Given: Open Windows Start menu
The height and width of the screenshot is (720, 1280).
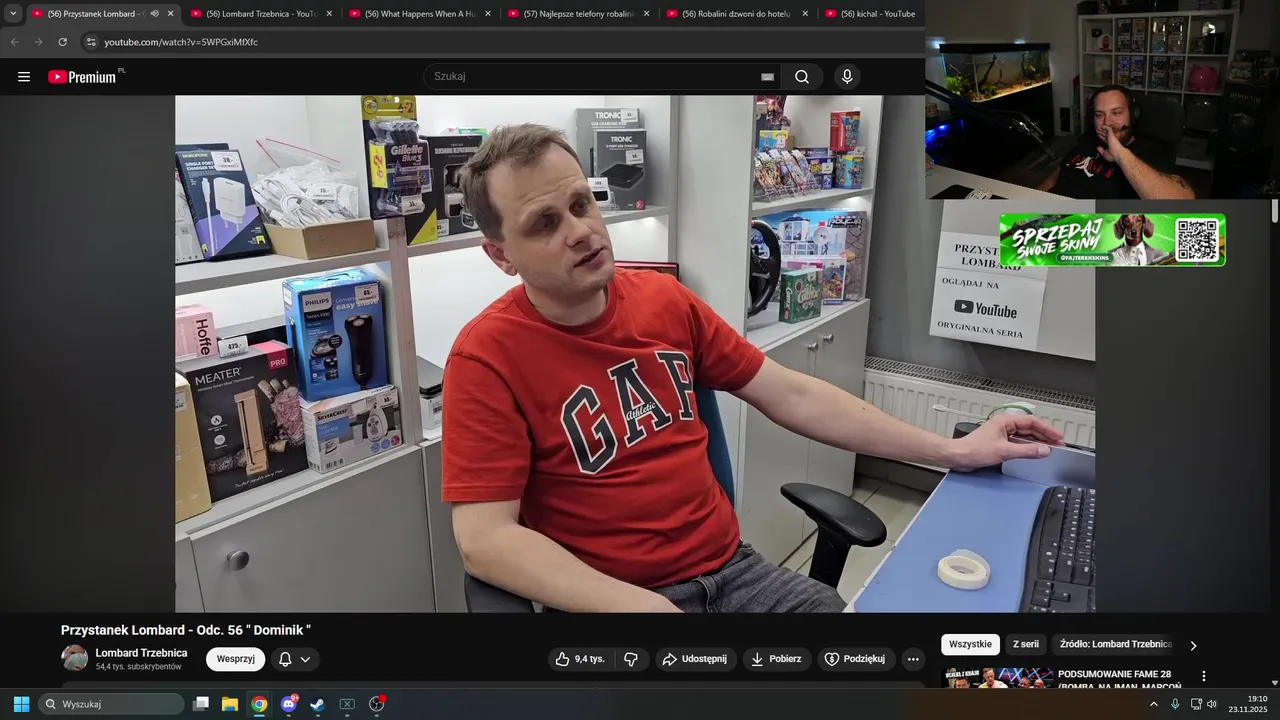Looking at the screenshot, I should pyautogui.click(x=21, y=704).
